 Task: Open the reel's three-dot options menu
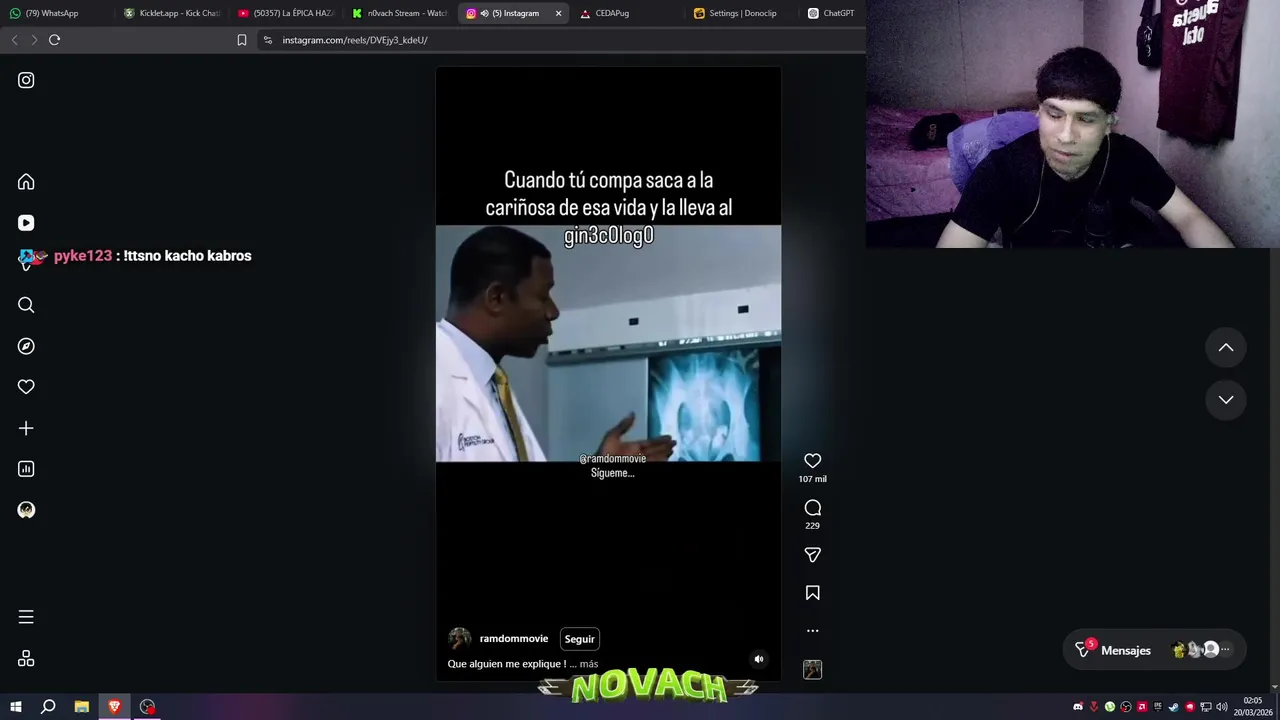(x=812, y=631)
